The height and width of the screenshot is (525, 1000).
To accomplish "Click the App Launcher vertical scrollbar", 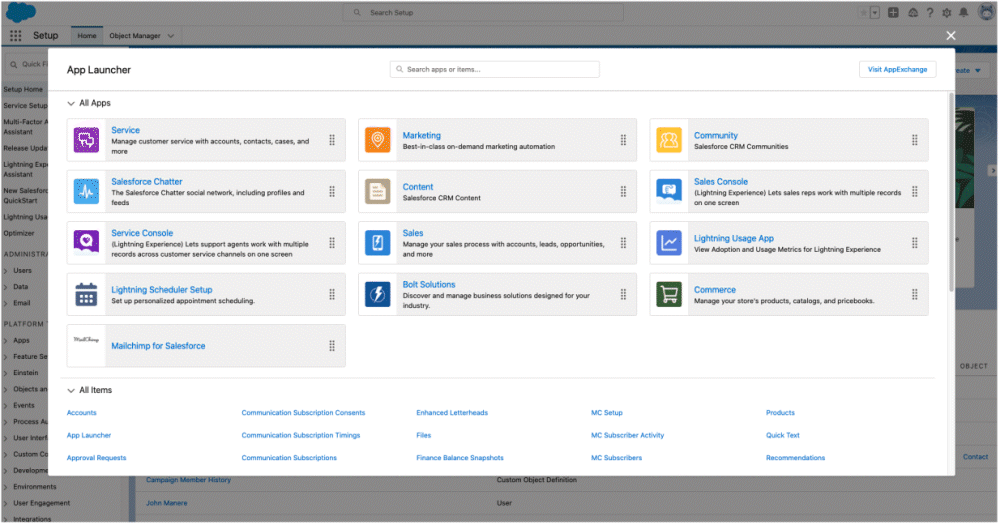I will [x=952, y=191].
